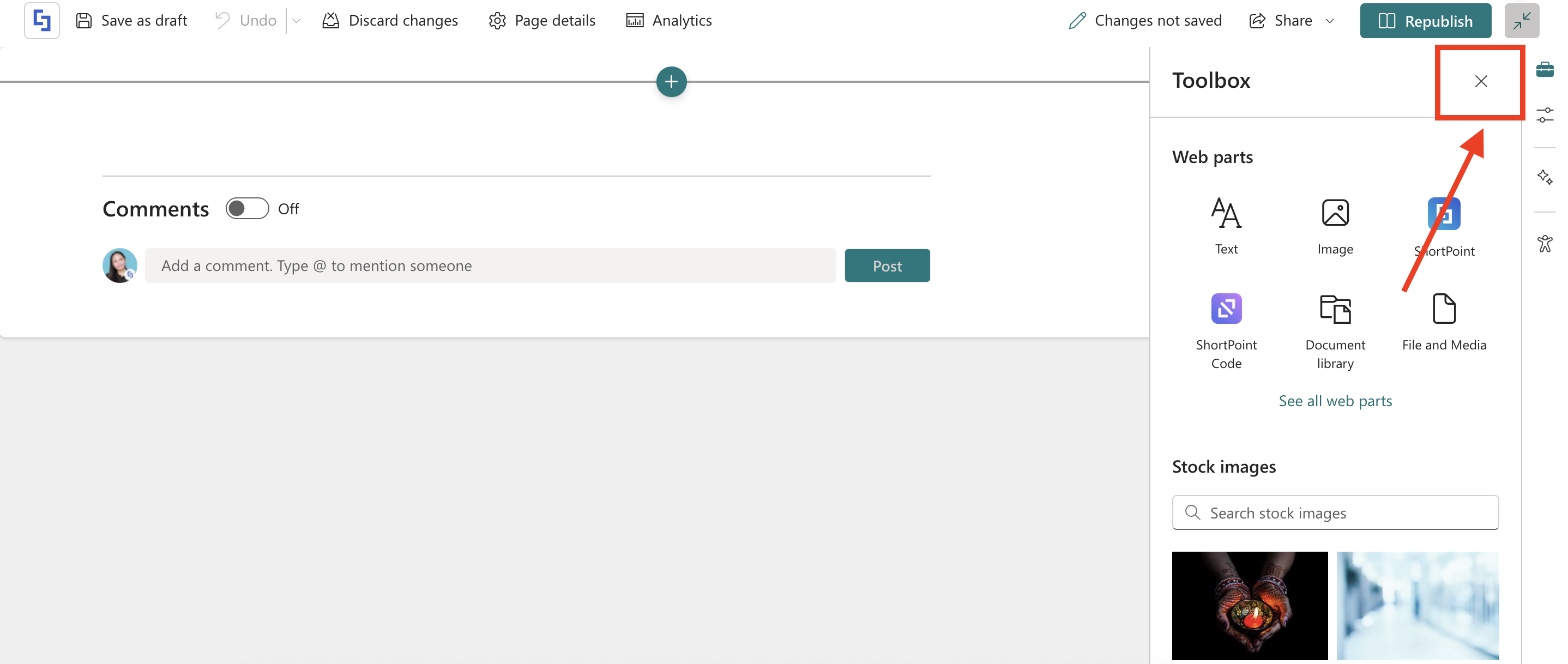
Task: Open the accessibility assistant icon in the sidebar
Action: pos(1544,244)
